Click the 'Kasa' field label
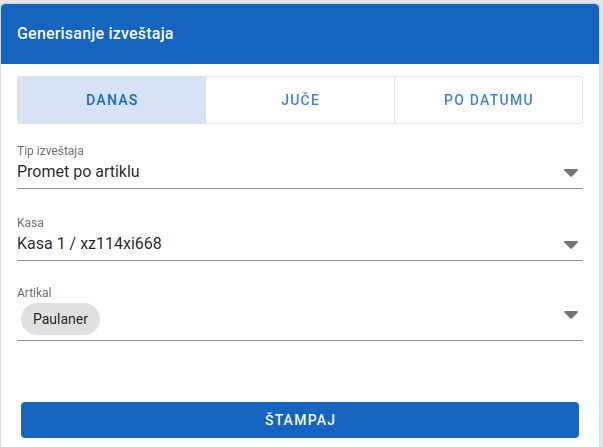Screen dimensions: 603x447 [30, 223]
